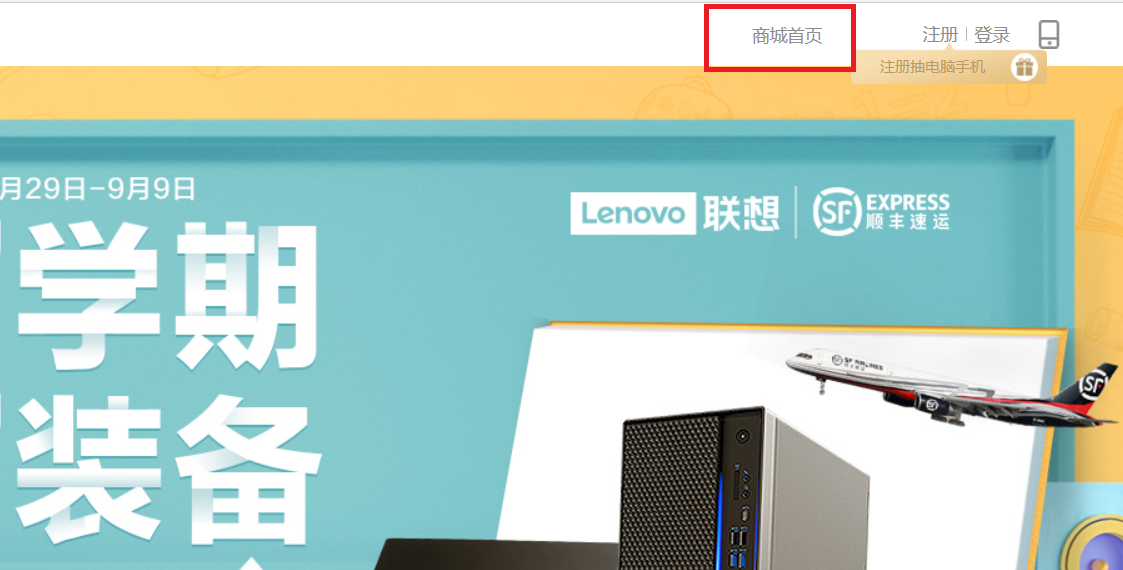
Task: Click the SF Express circular logo
Action: pyautogui.click(x=837, y=211)
